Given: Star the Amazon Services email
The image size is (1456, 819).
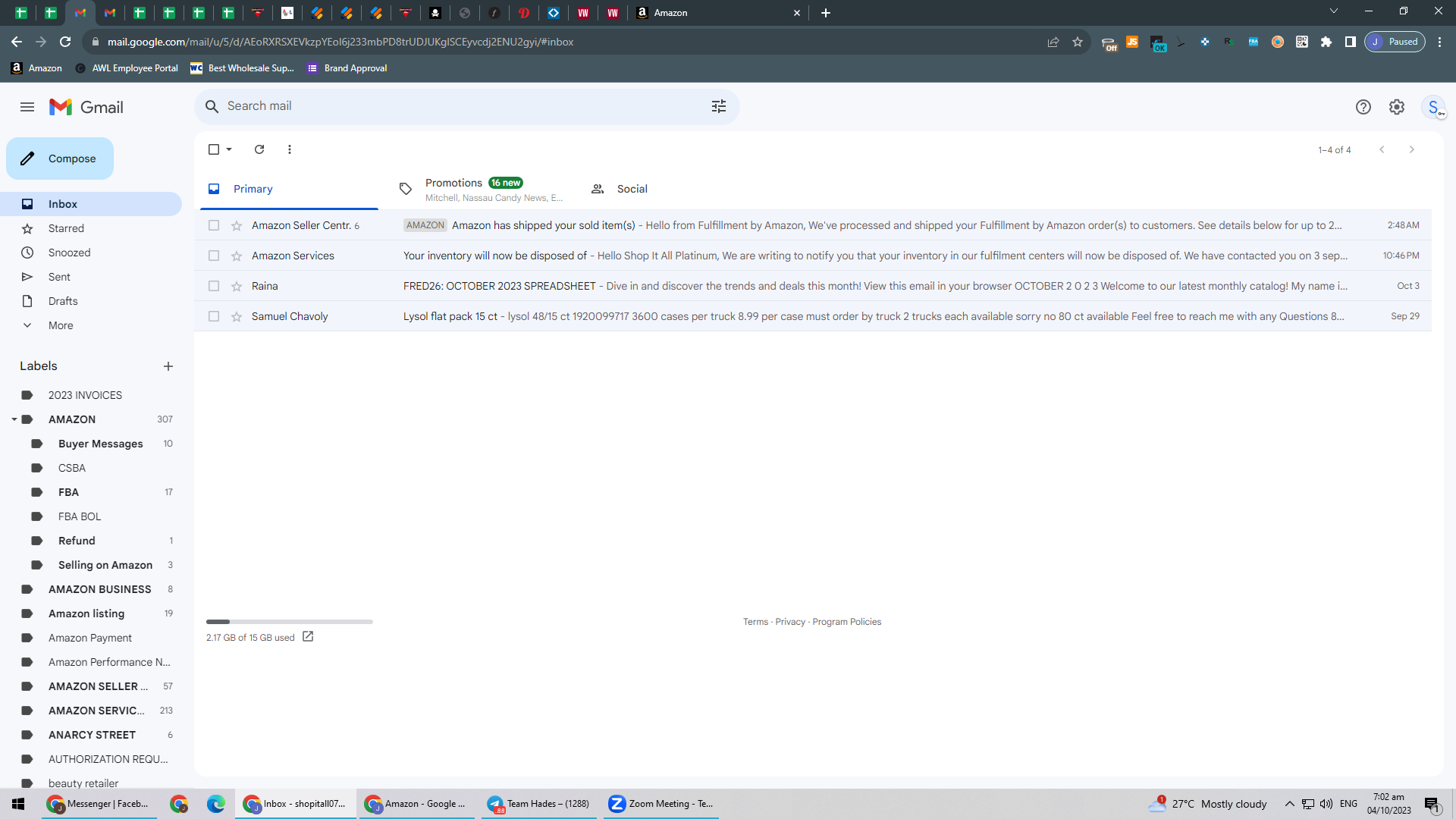Looking at the screenshot, I should (x=237, y=256).
